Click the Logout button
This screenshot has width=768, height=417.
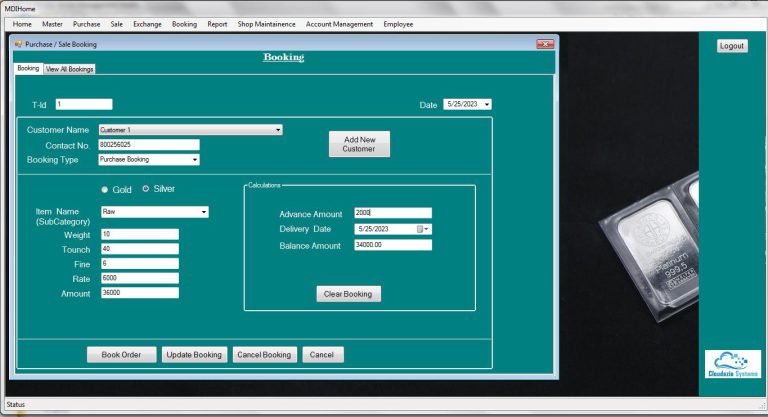point(732,46)
